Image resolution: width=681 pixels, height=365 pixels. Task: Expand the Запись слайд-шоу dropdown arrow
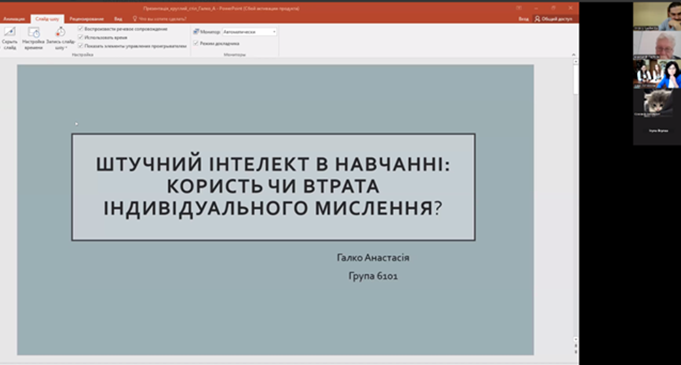[66, 48]
